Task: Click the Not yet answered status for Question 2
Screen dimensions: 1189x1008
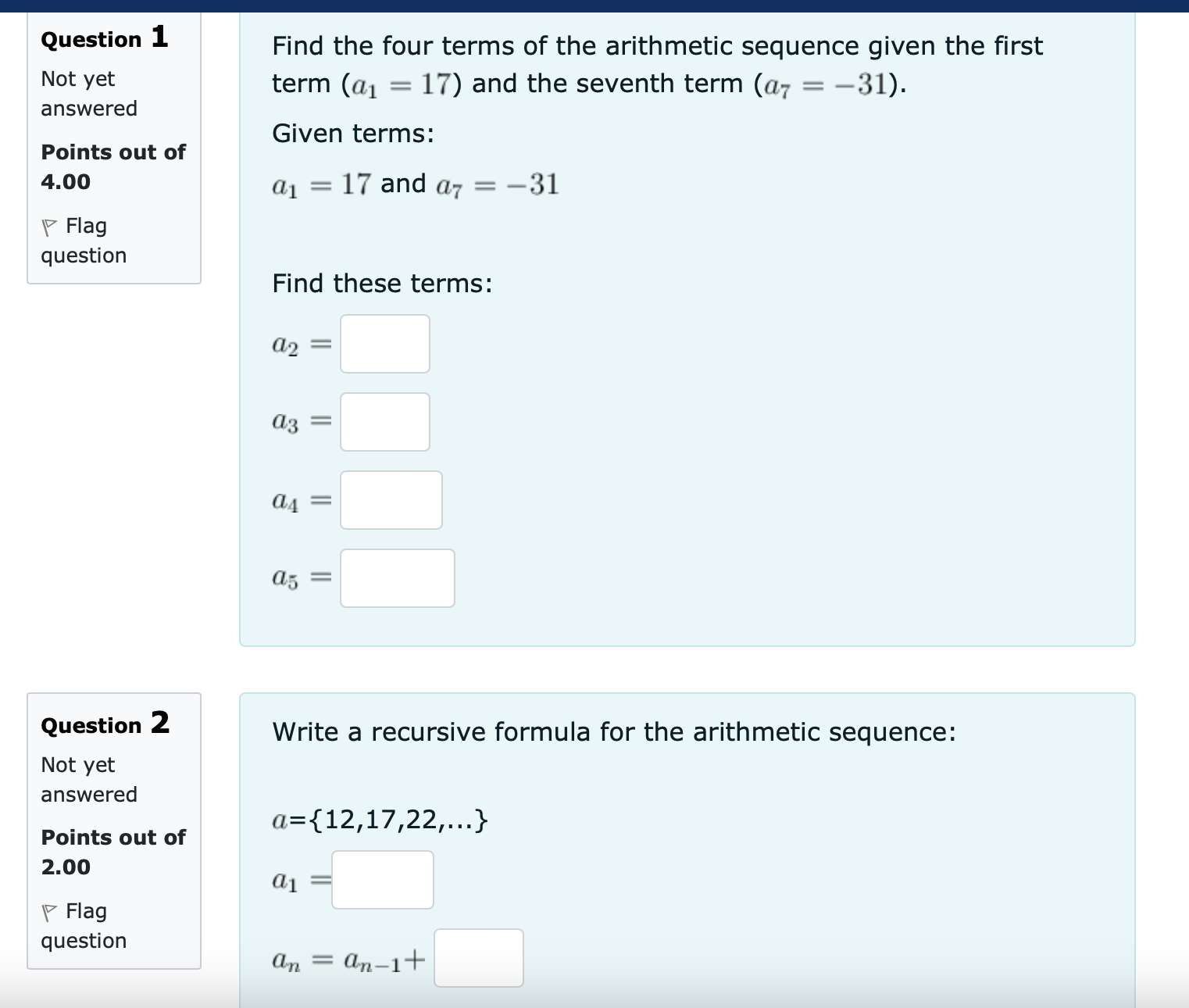Action: pos(87,779)
